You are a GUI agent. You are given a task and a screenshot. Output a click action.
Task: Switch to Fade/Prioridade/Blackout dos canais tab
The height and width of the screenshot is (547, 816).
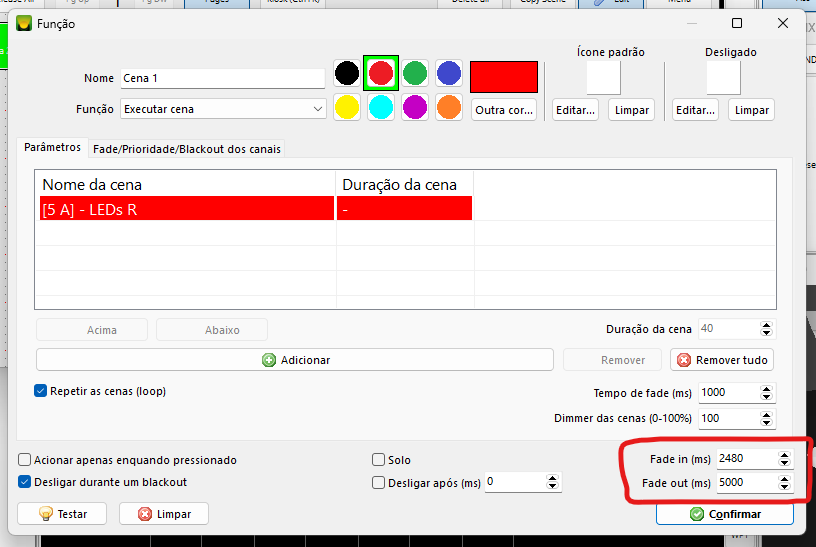[x=187, y=149]
